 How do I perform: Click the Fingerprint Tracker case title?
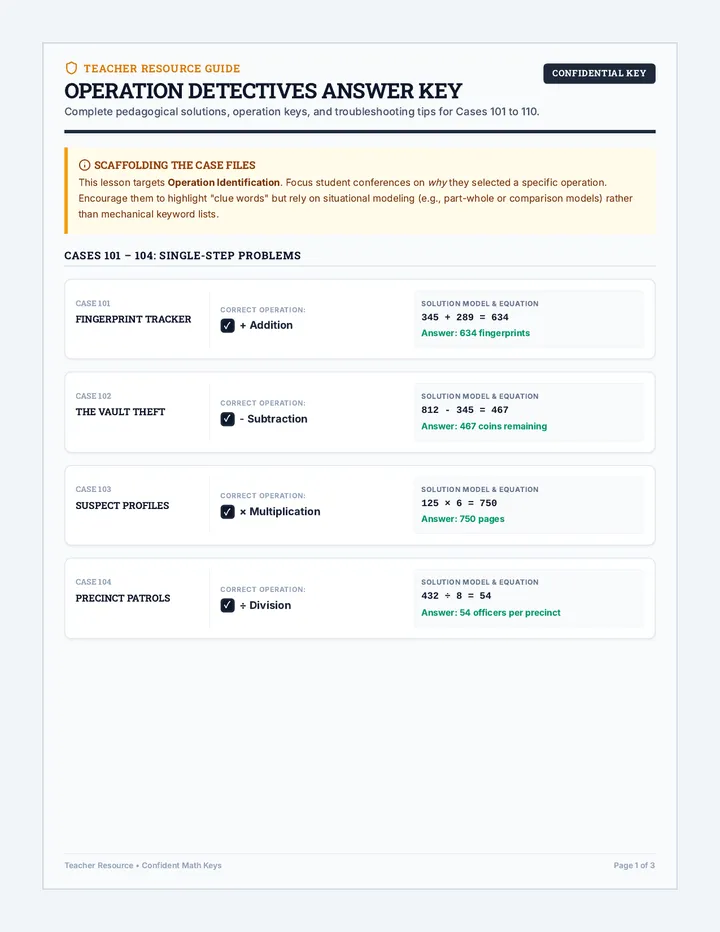pos(133,319)
